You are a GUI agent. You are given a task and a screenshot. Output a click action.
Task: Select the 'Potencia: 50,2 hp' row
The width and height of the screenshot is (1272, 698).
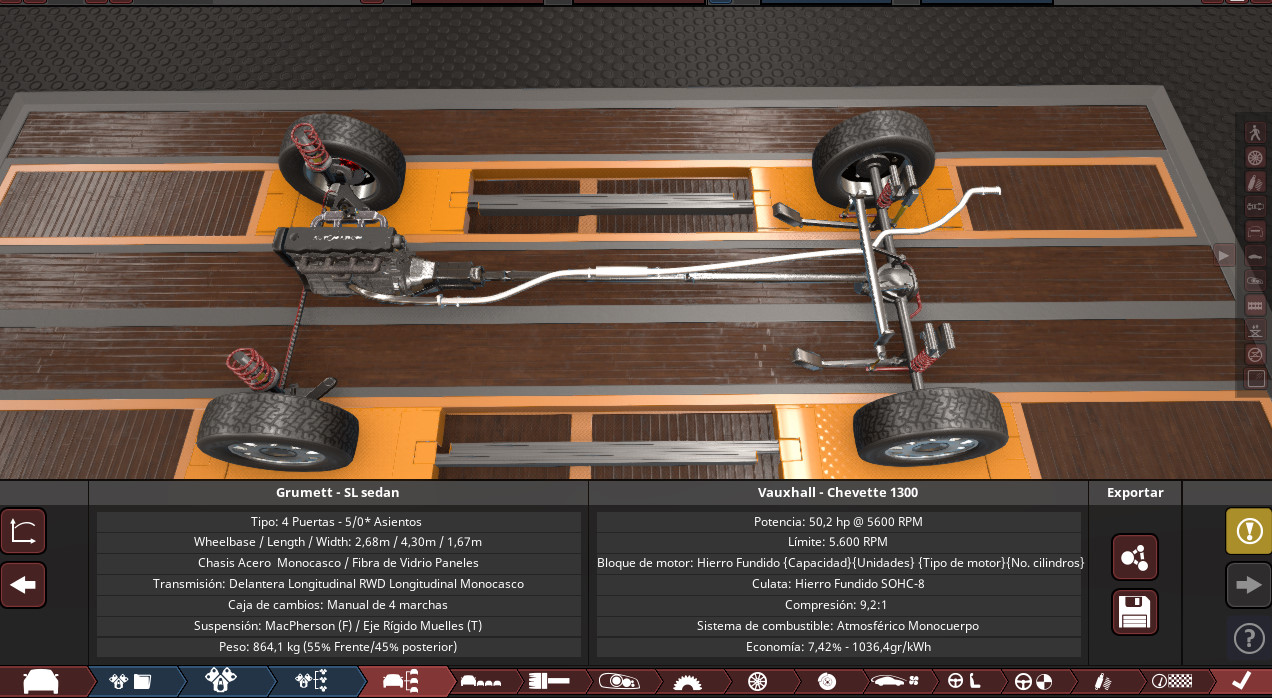coord(838,522)
